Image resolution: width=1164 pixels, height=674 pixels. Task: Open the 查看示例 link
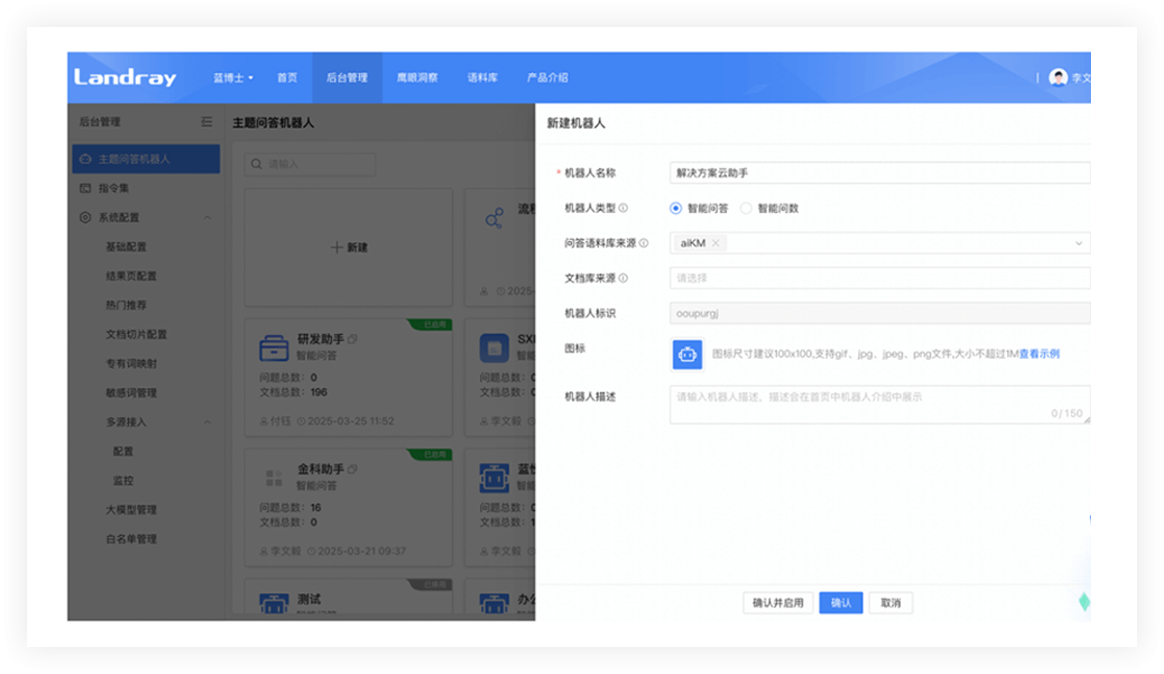click(x=1039, y=354)
